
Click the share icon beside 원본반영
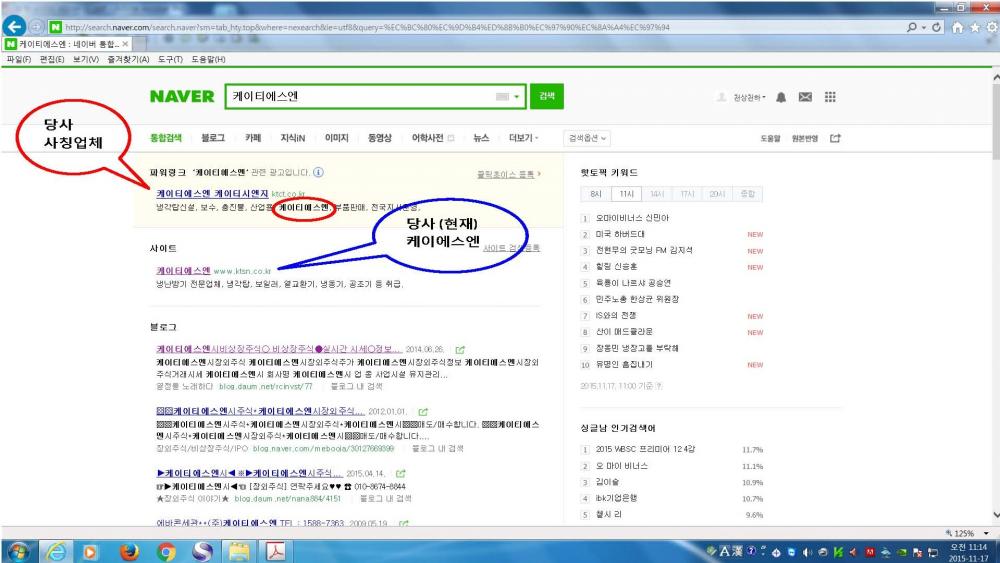pyautogui.click(x=835, y=138)
